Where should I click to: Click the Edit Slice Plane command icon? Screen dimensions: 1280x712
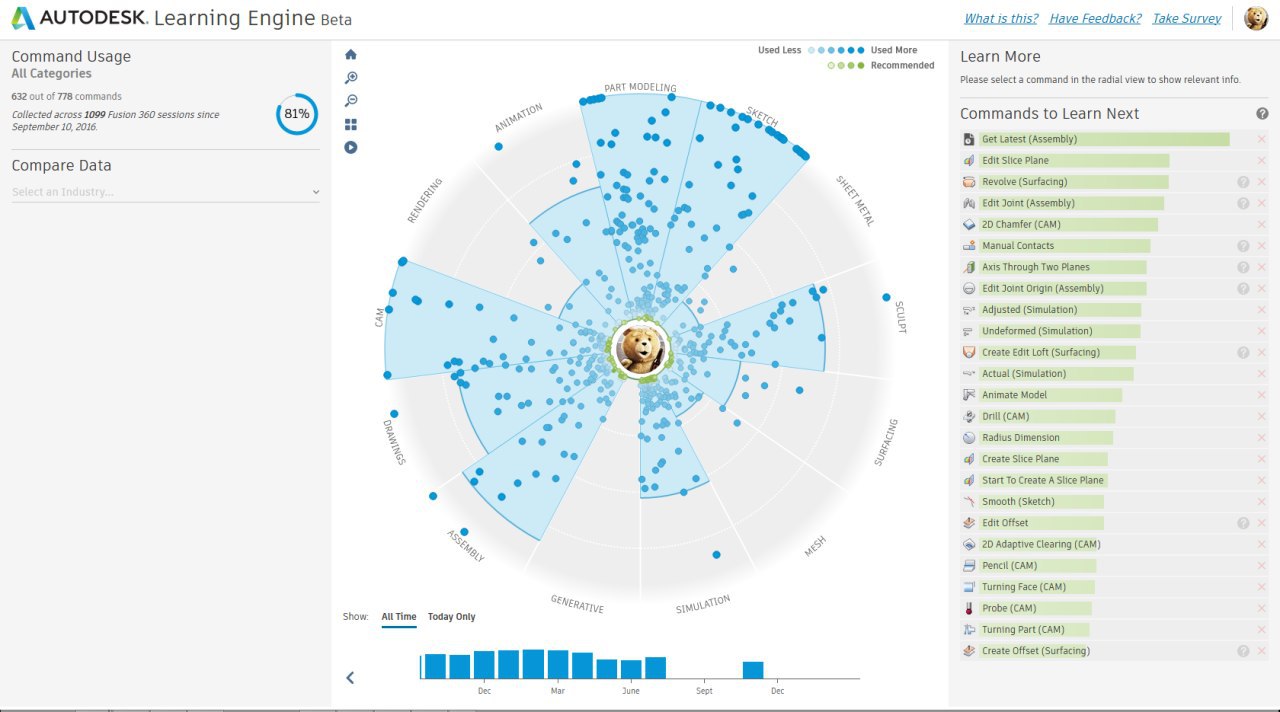(968, 160)
